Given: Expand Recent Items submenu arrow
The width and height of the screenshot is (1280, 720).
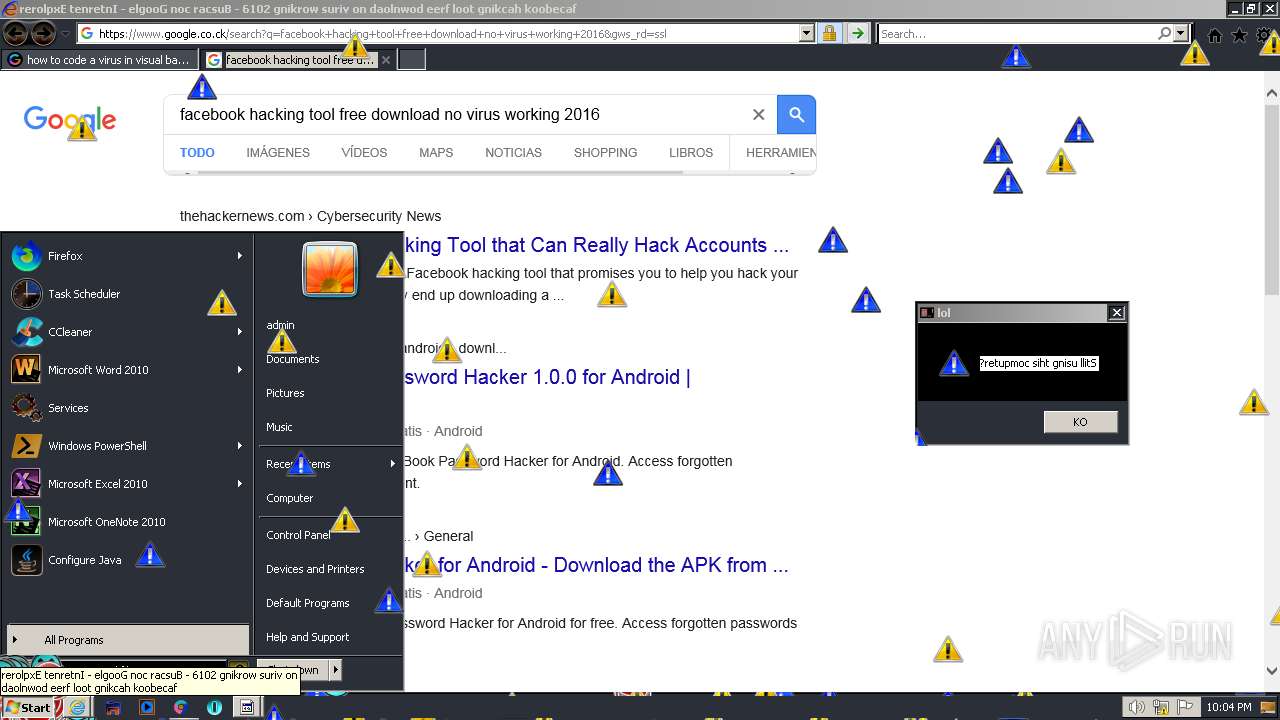Looking at the screenshot, I should [393, 464].
